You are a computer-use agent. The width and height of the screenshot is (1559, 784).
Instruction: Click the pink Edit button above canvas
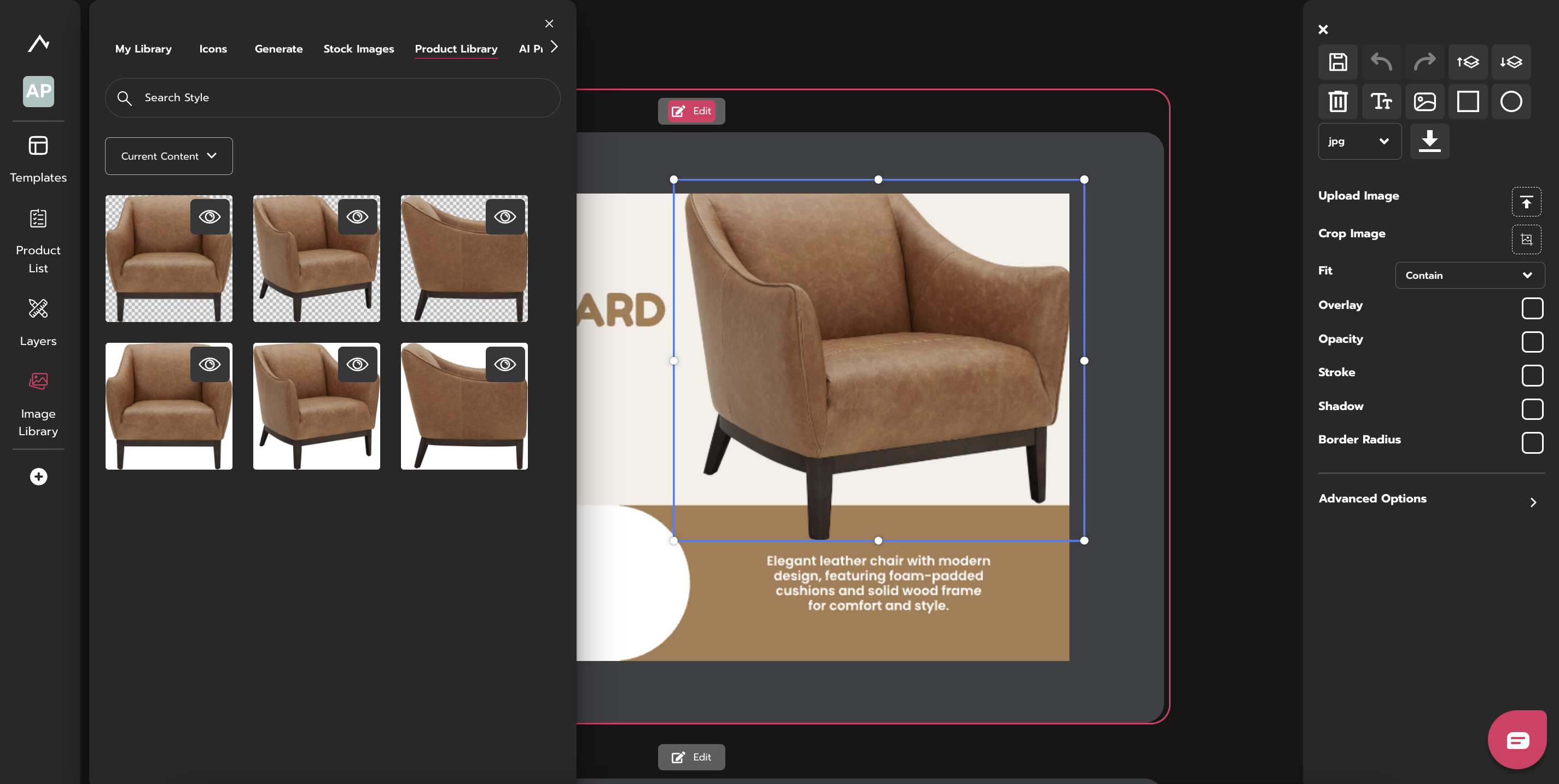(691, 110)
